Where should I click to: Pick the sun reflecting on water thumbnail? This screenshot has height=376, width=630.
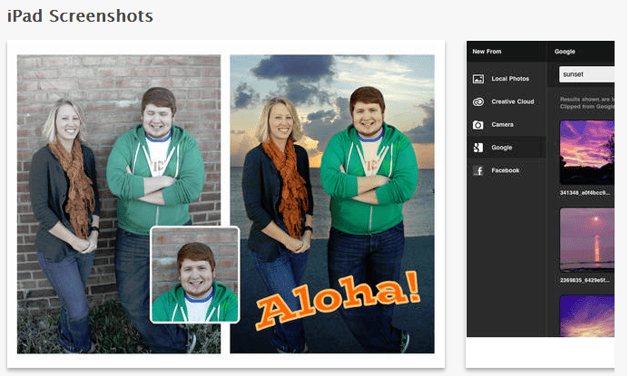point(587,240)
